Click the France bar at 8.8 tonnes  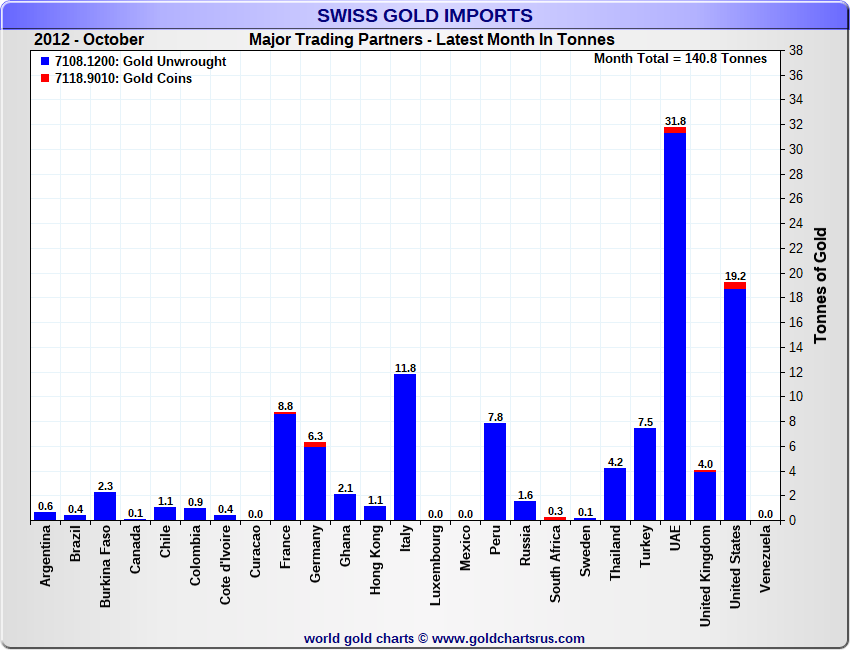(x=285, y=466)
